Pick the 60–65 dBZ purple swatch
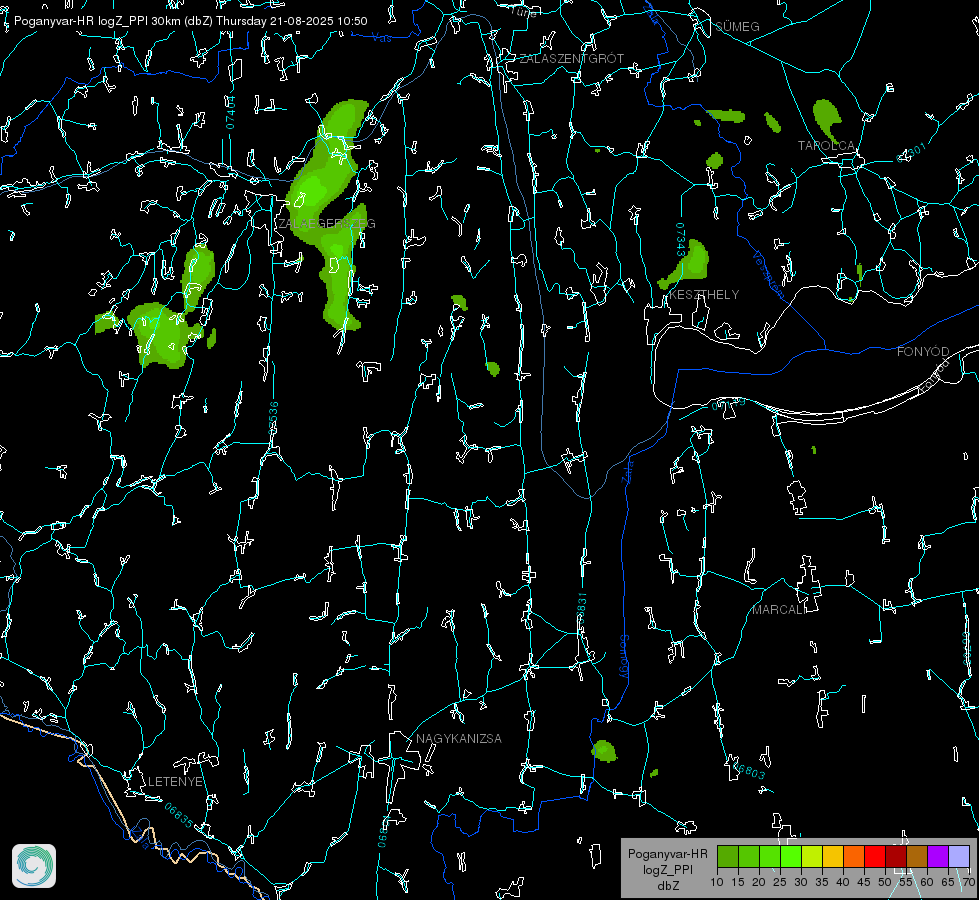Viewport: 979px width, 900px height. 937,856
